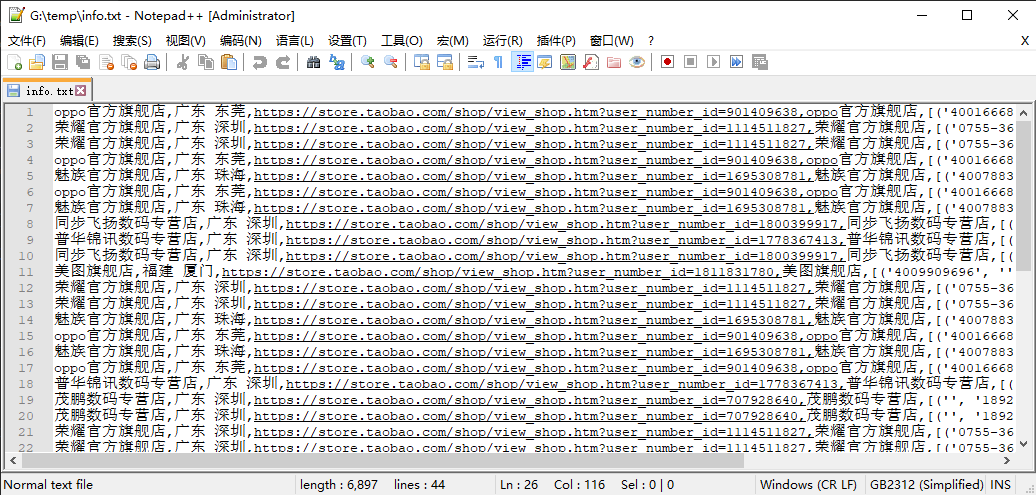Open the 搜索(S) menu
This screenshot has height=495, width=1036.
pos(132,40)
